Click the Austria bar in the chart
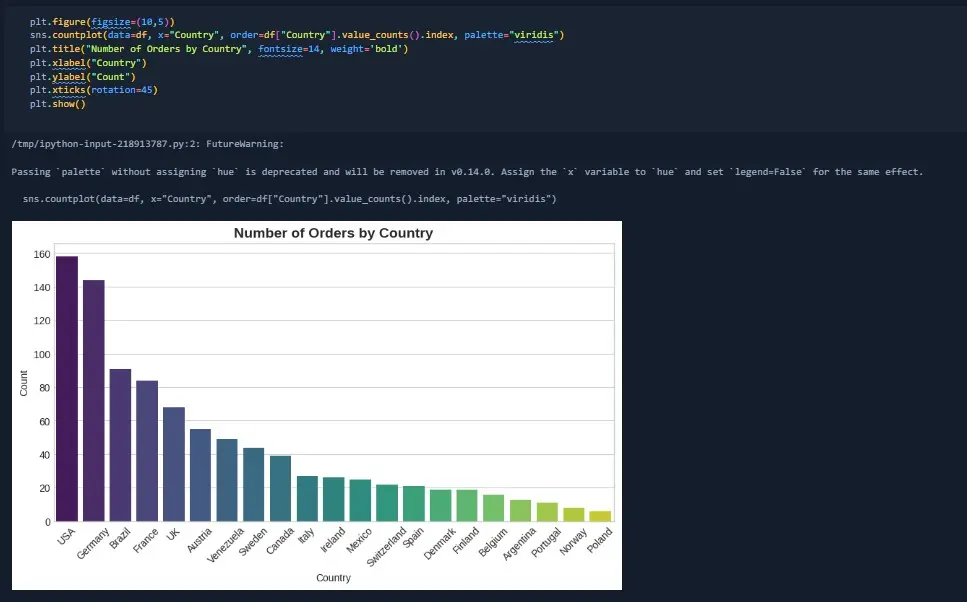Screen dimensions: 967x602 [x=200, y=475]
